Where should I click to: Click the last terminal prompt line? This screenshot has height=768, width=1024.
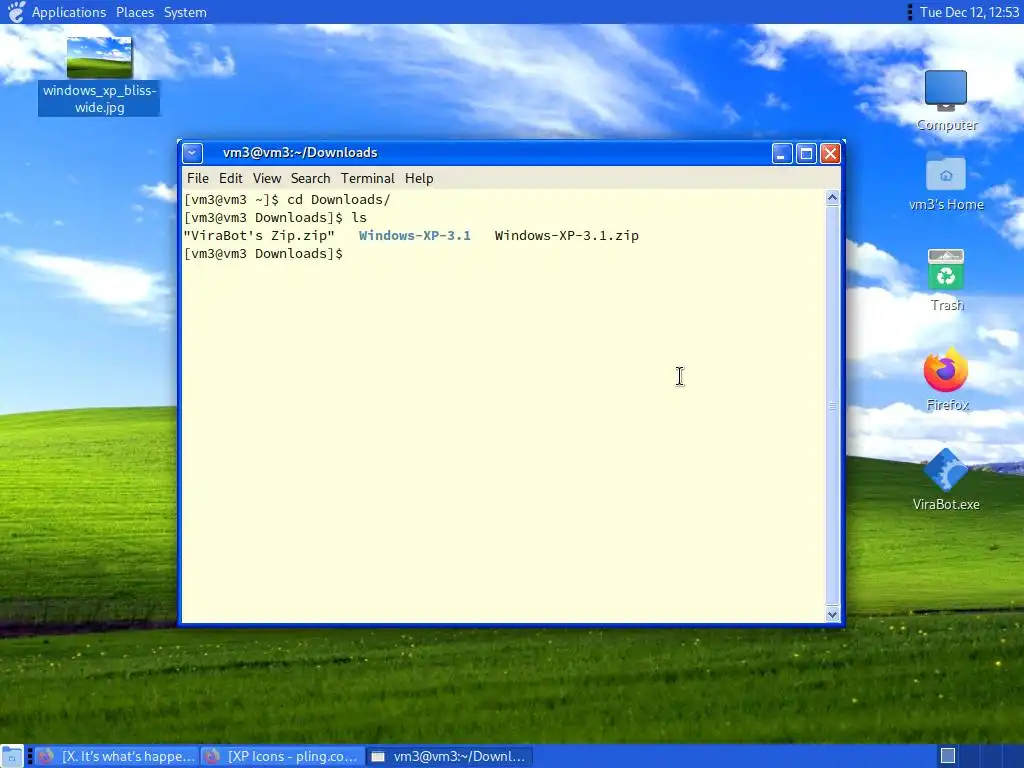(x=263, y=253)
